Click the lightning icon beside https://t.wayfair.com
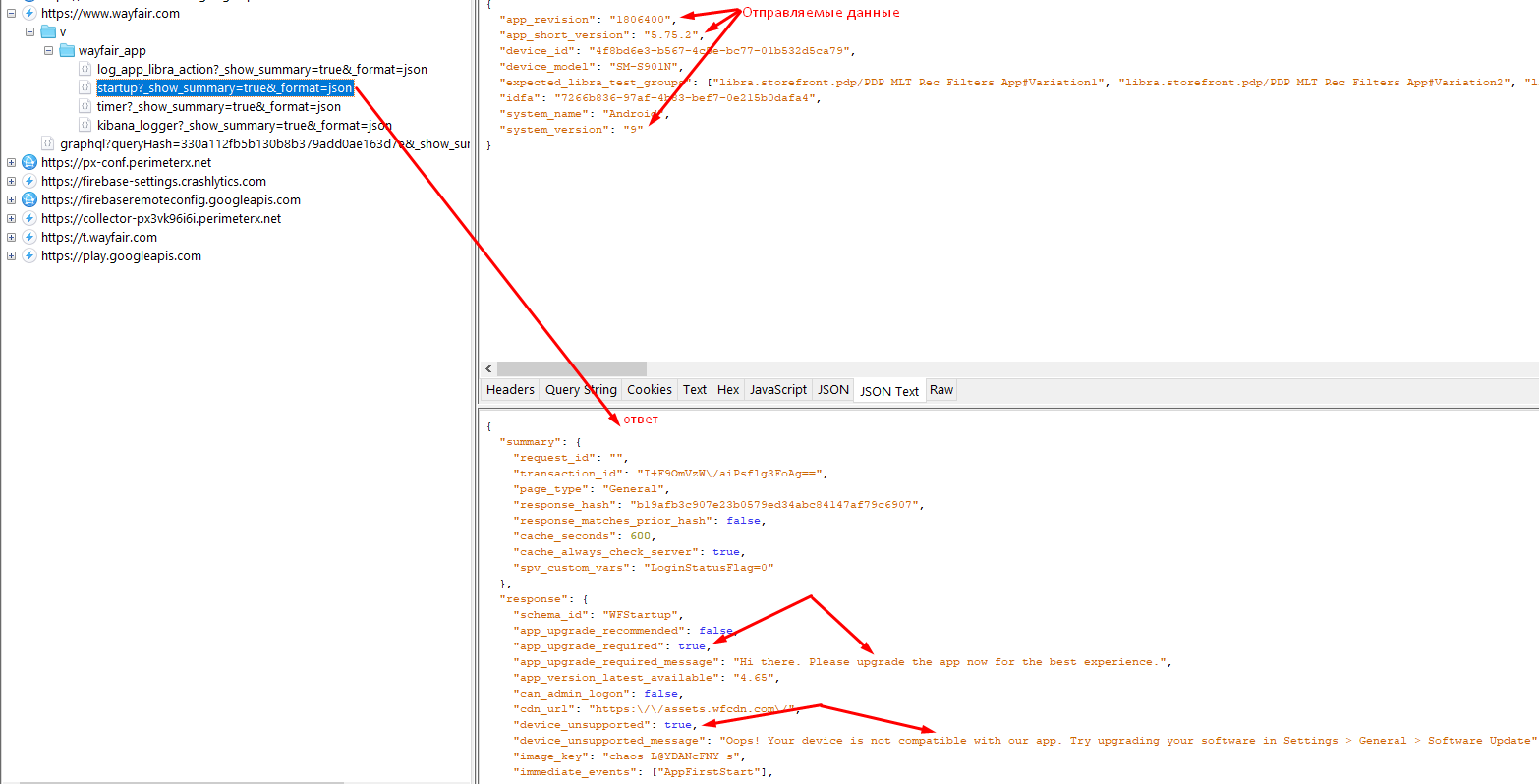The width and height of the screenshot is (1539, 784). (29, 238)
